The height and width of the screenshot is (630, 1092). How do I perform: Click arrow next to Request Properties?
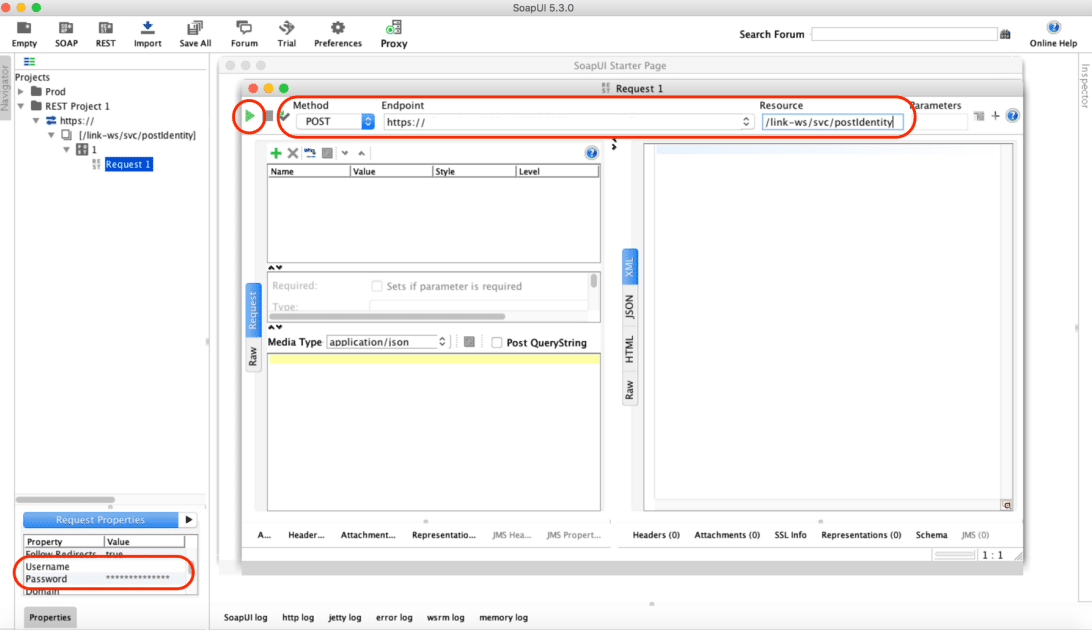pyautogui.click(x=188, y=520)
